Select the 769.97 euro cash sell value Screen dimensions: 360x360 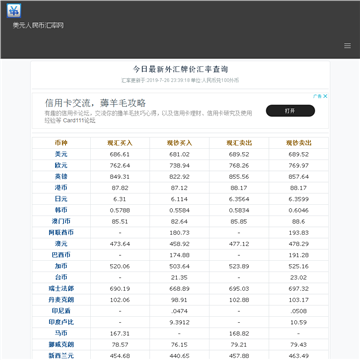click(299, 166)
